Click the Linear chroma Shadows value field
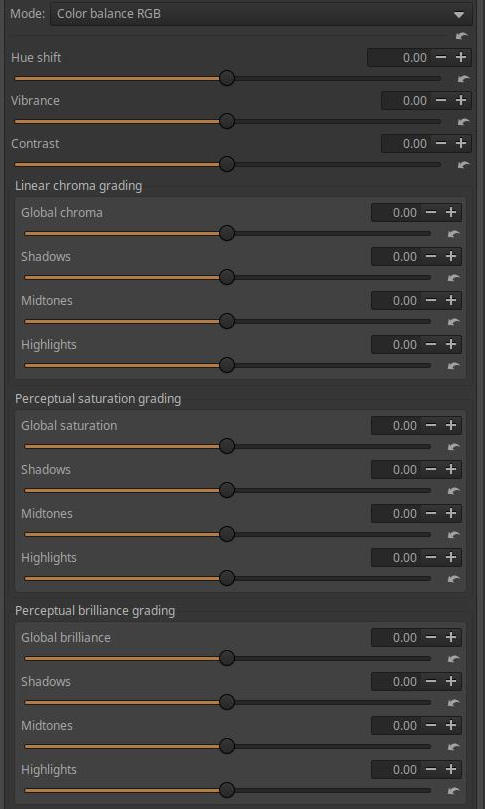This screenshot has height=809, width=485. [396, 256]
